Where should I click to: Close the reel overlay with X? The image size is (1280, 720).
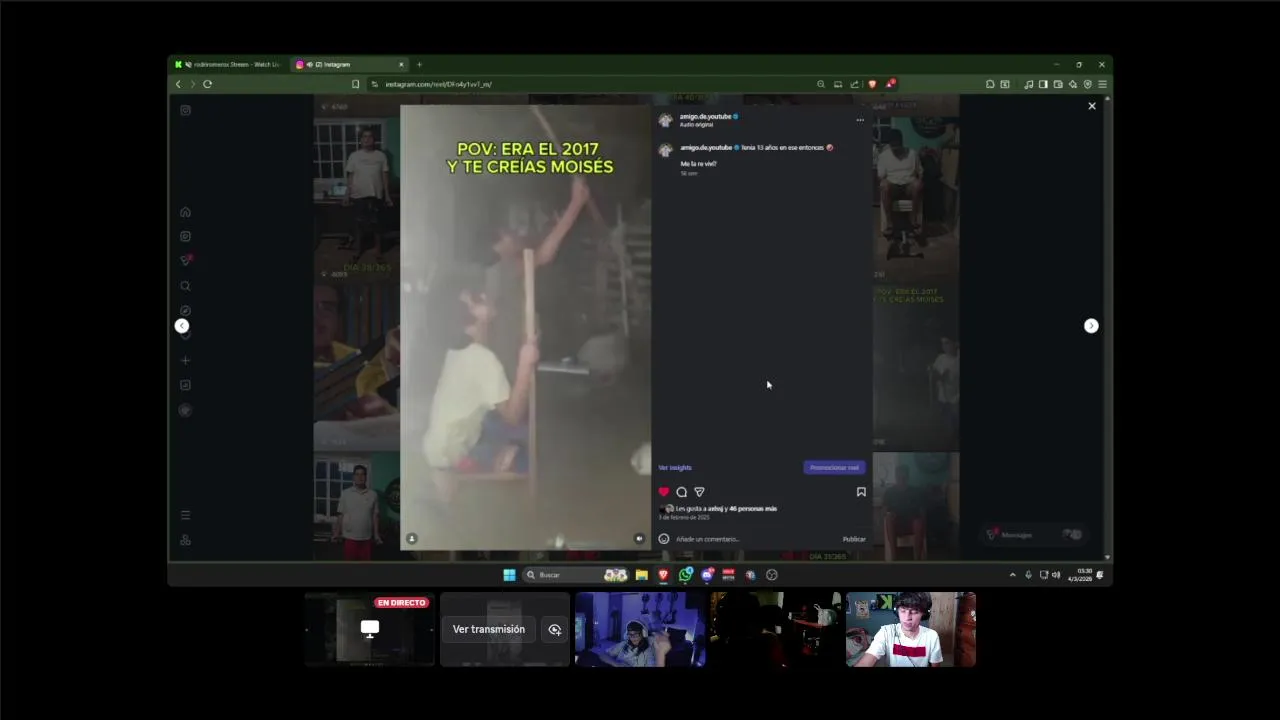click(x=1092, y=106)
